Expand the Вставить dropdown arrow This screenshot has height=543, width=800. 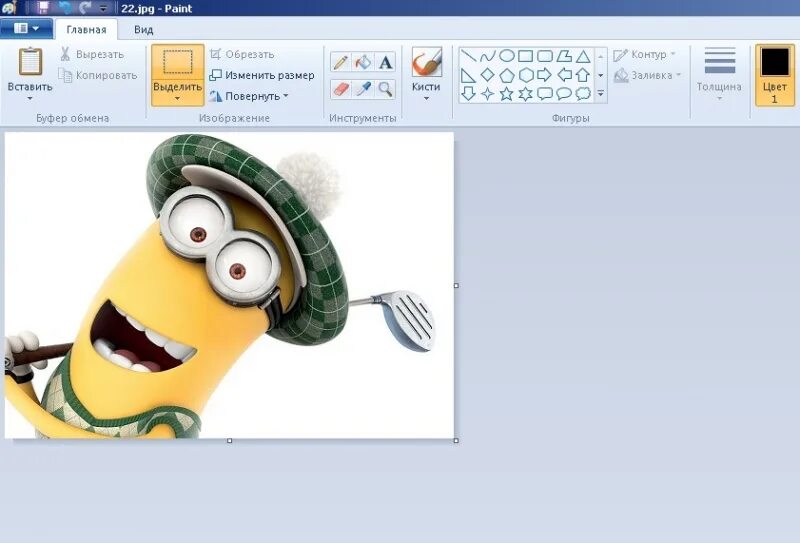(30, 98)
